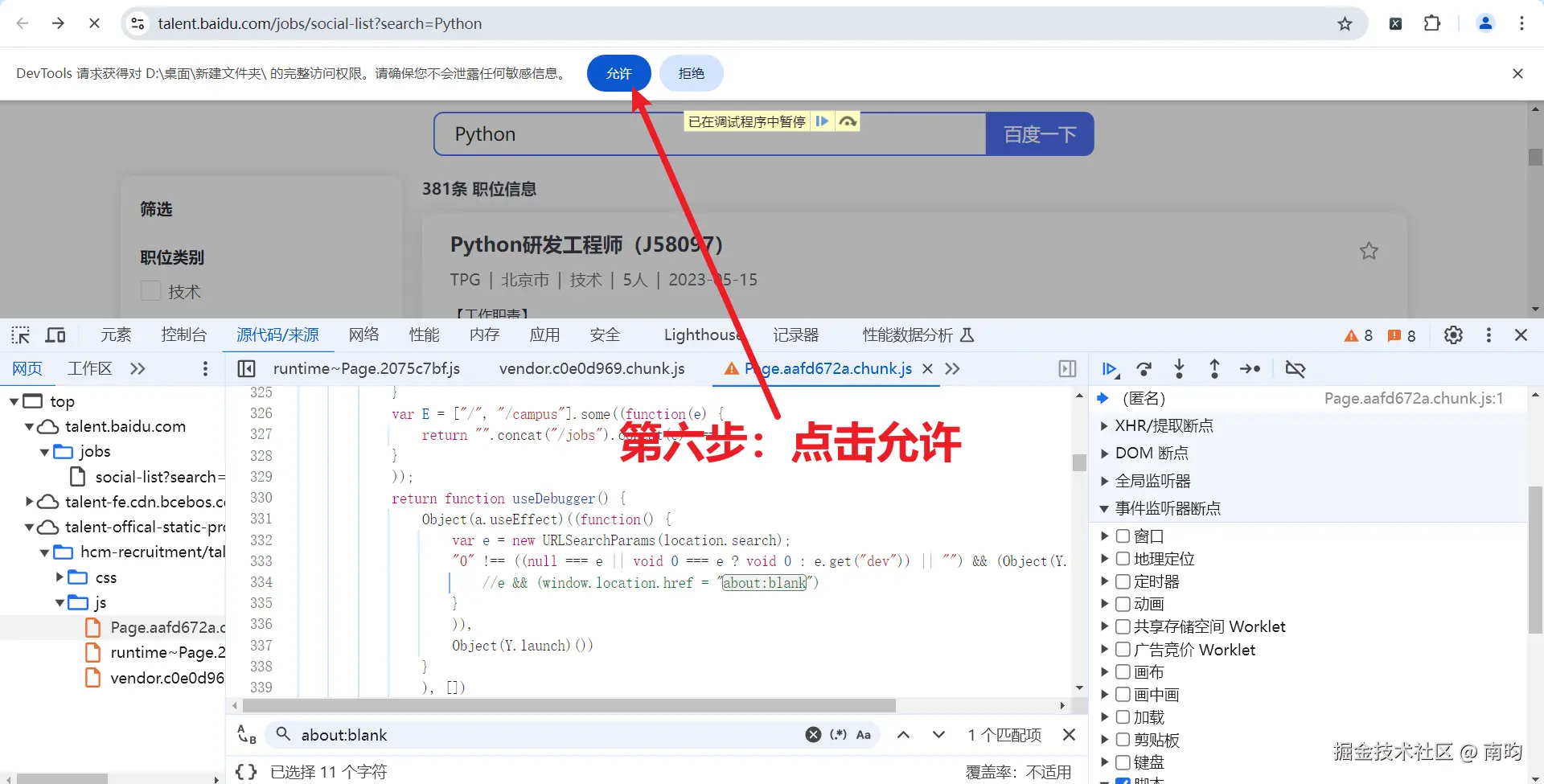Select the inspect element tool
Screen dimensions: 1544x784
(20, 335)
